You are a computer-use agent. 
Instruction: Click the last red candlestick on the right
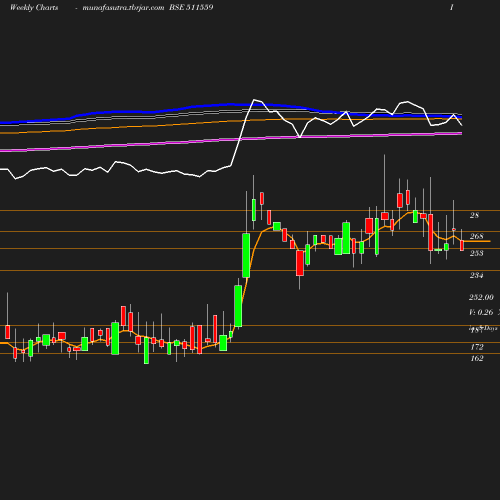tap(462, 245)
